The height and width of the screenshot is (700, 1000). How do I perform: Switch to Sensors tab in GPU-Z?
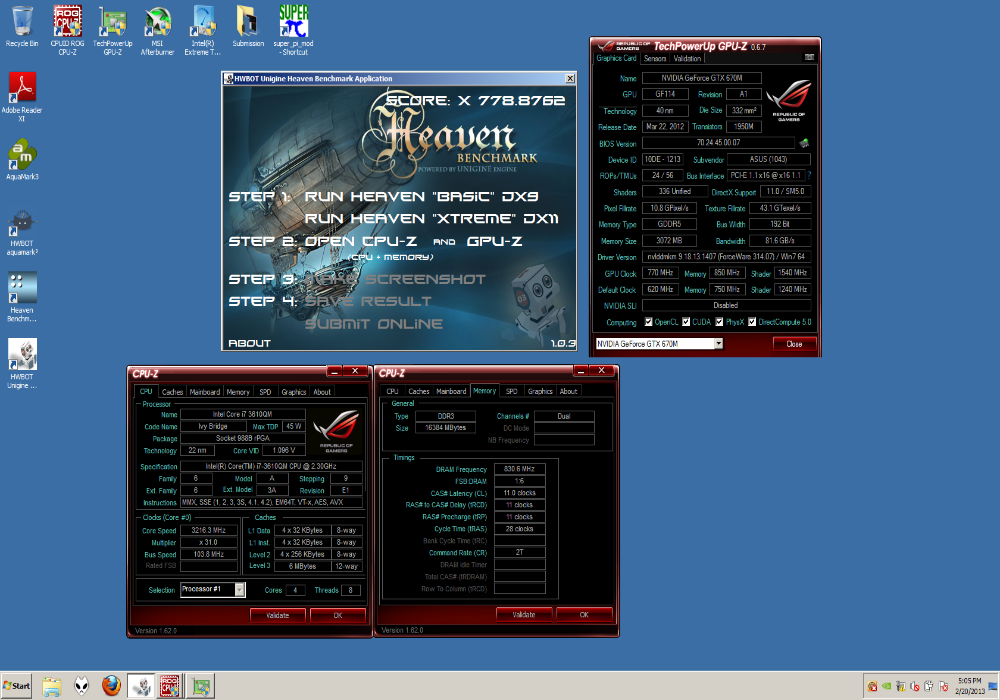pos(655,58)
